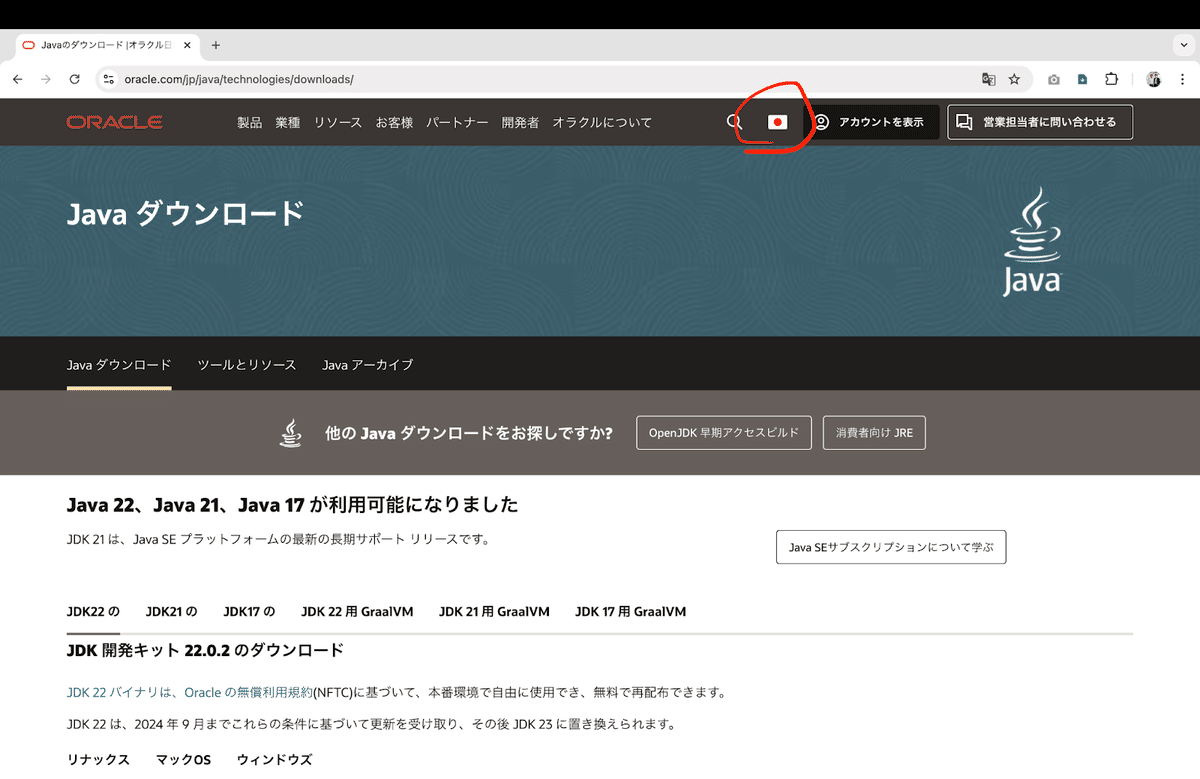Click the small Java cup icon

tap(290, 433)
